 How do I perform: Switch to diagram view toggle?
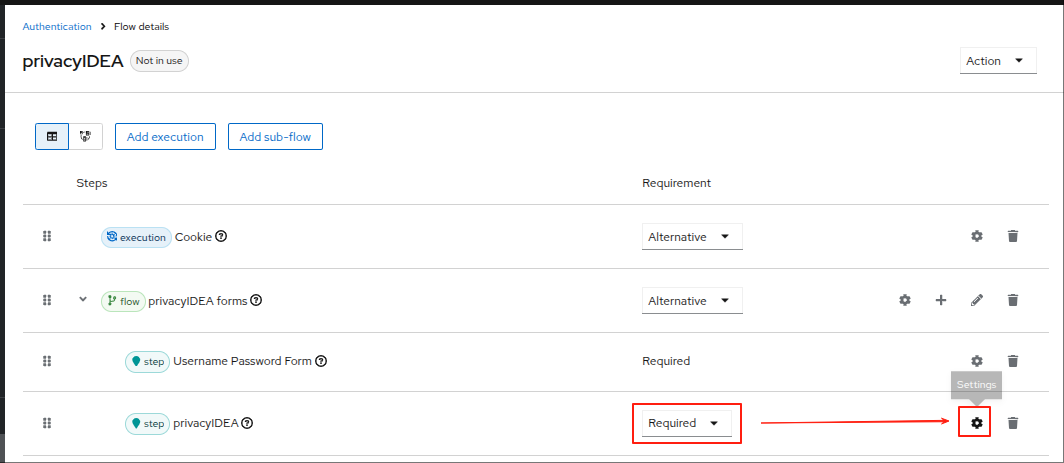(86, 136)
